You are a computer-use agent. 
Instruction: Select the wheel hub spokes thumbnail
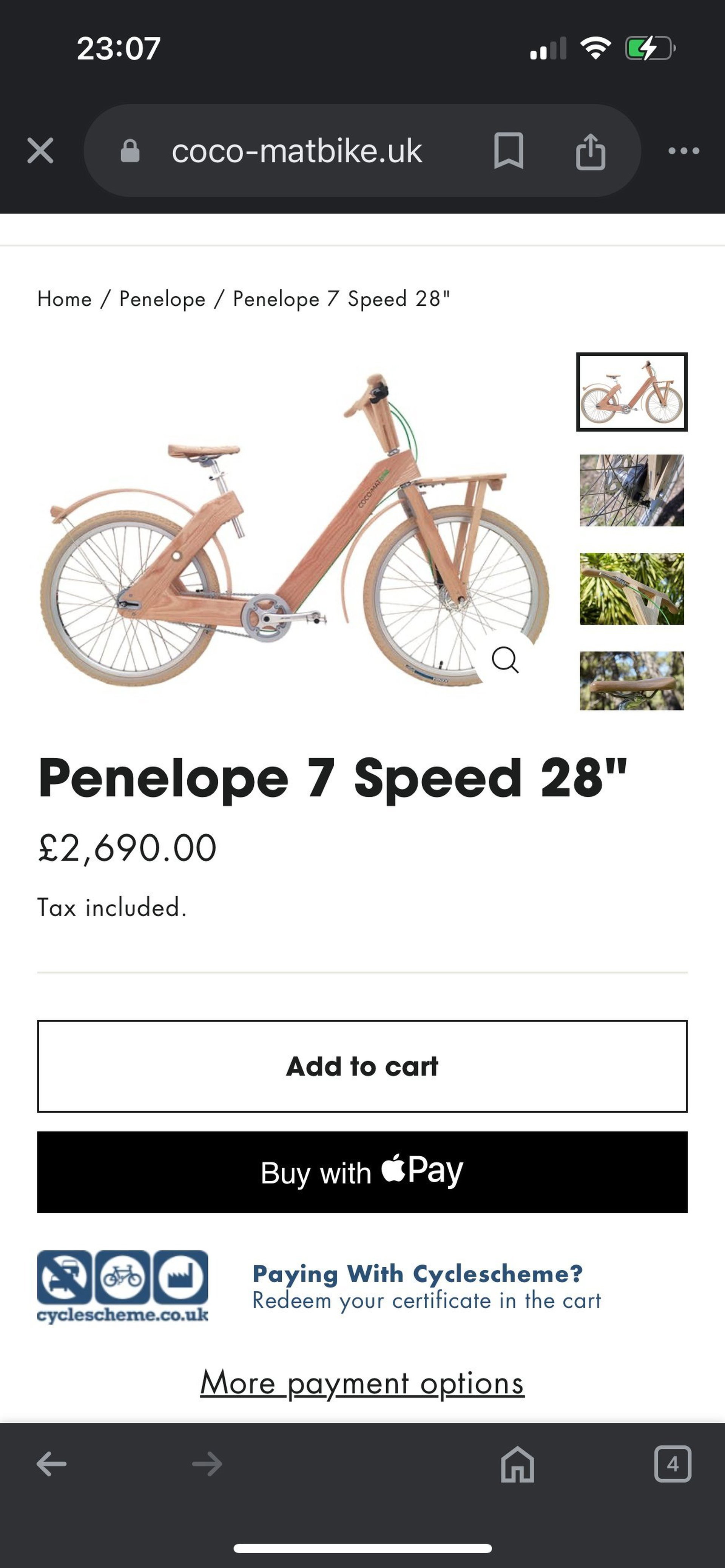[x=632, y=490]
